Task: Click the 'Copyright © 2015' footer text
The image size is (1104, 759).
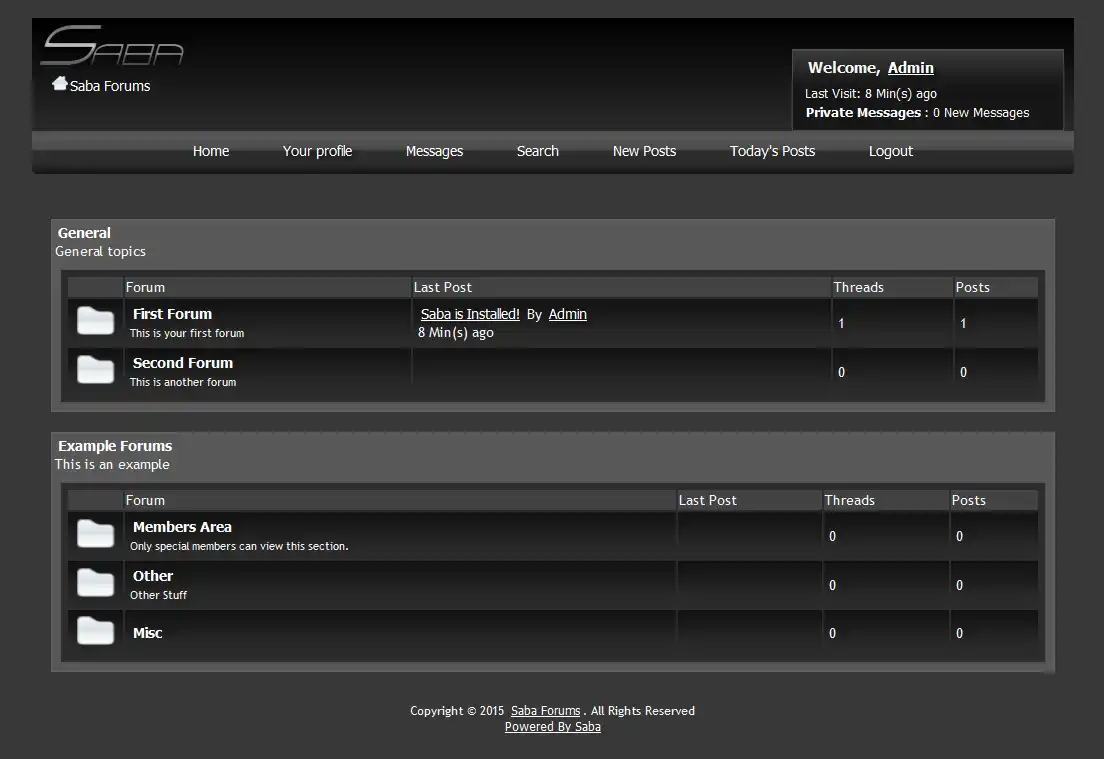Action: tap(457, 710)
